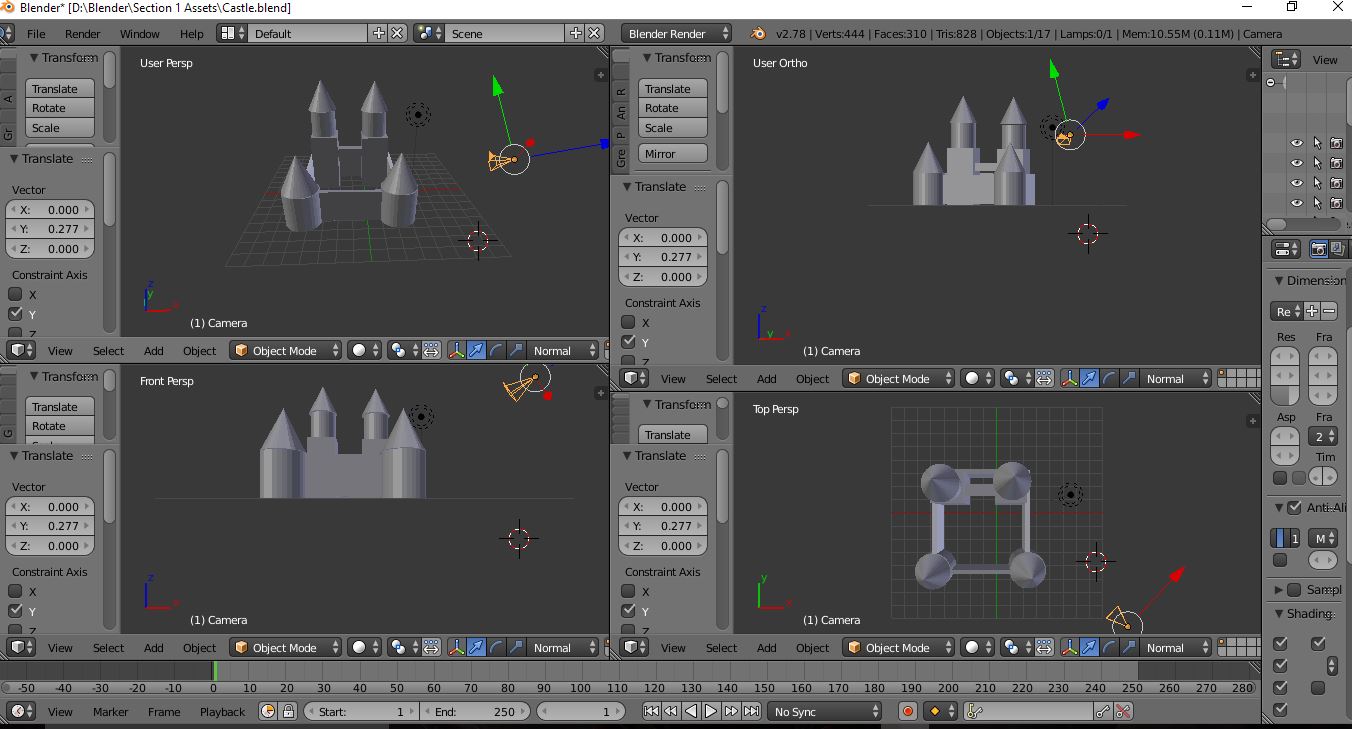Click the Object menu in Front Persp header
The height and width of the screenshot is (729, 1352).
click(199, 647)
